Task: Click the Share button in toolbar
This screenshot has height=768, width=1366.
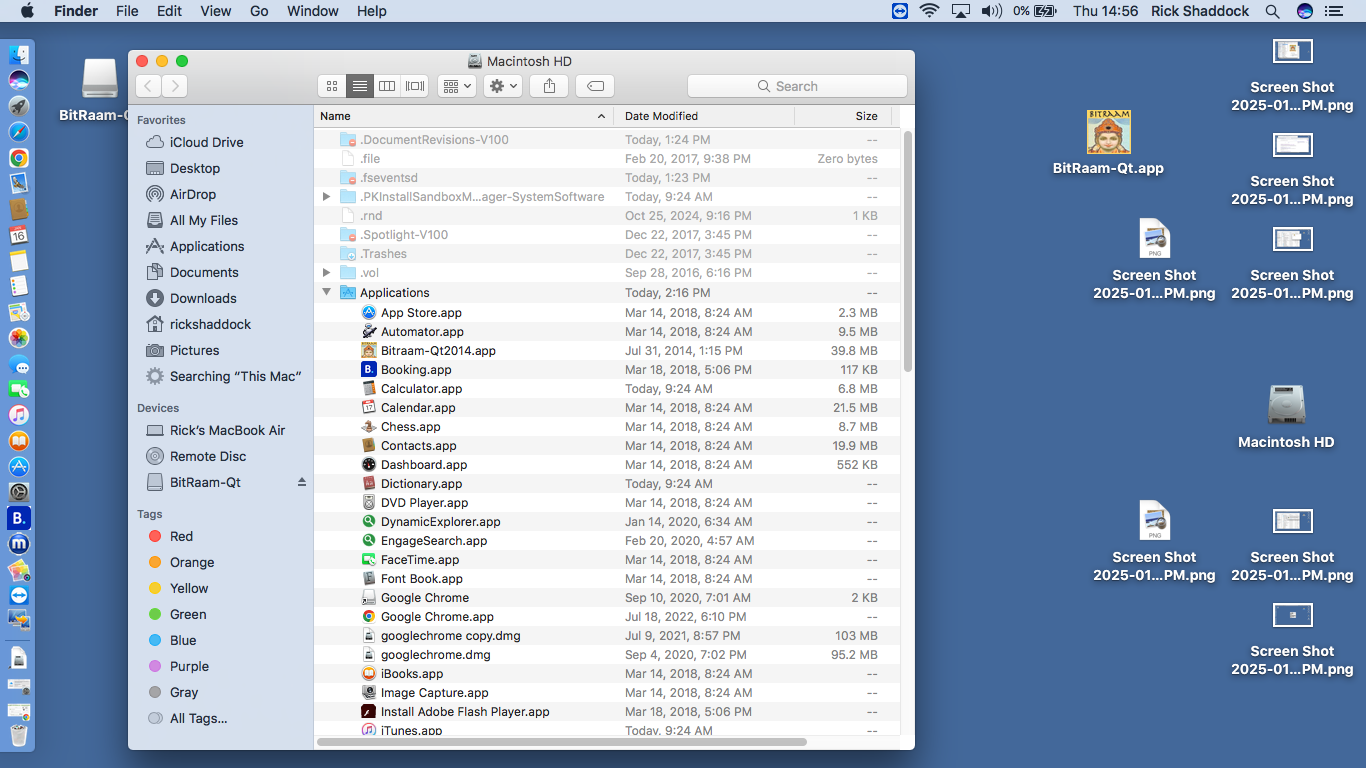Action: pos(549,86)
